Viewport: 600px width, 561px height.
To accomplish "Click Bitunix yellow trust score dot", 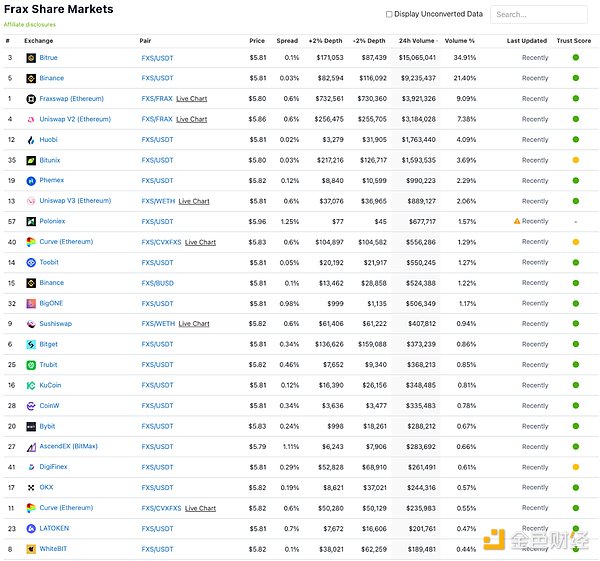I will click(x=576, y=160).
